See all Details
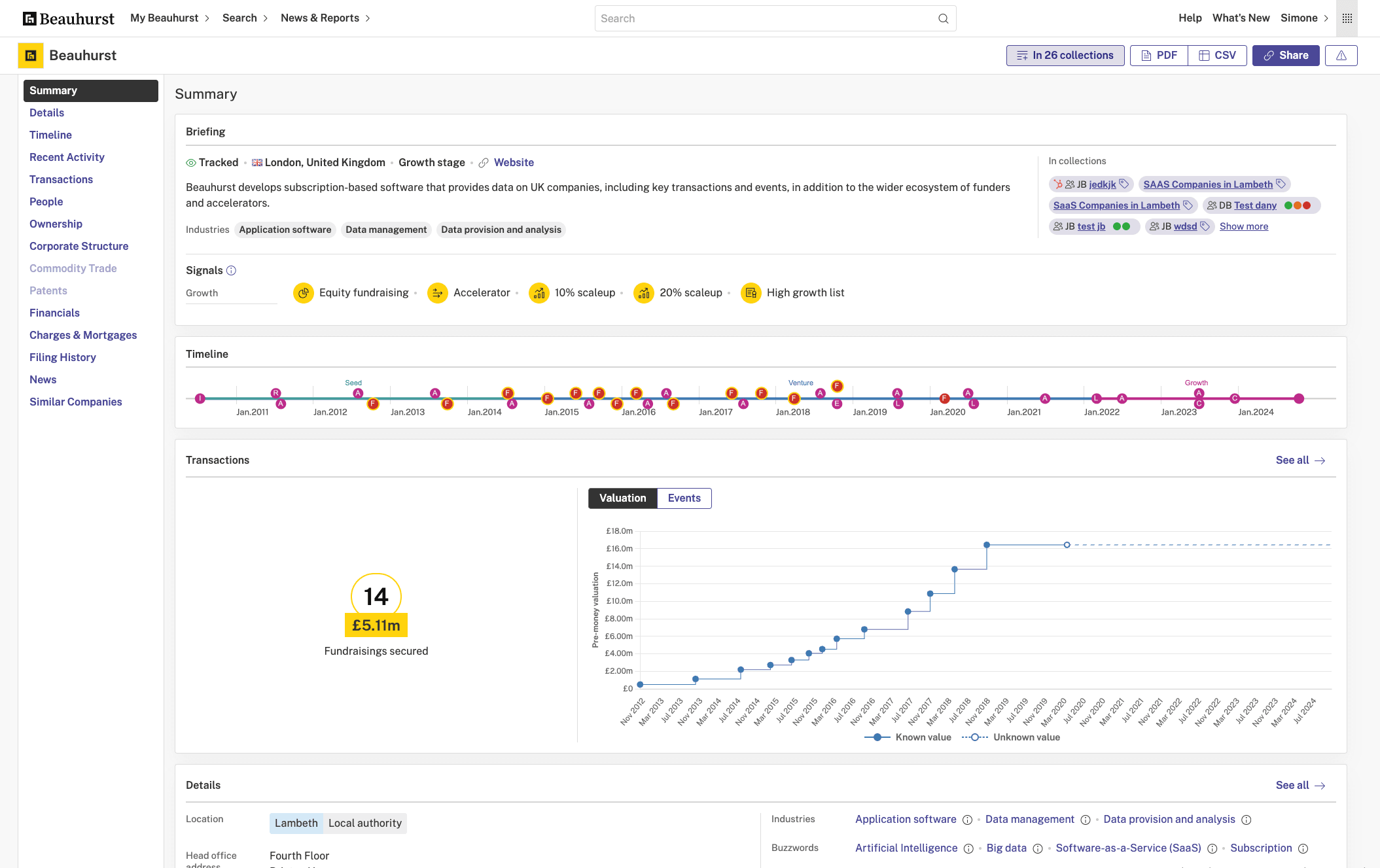The width and height of the screenshot is (1380, 868). click(x=1300, y=786)
